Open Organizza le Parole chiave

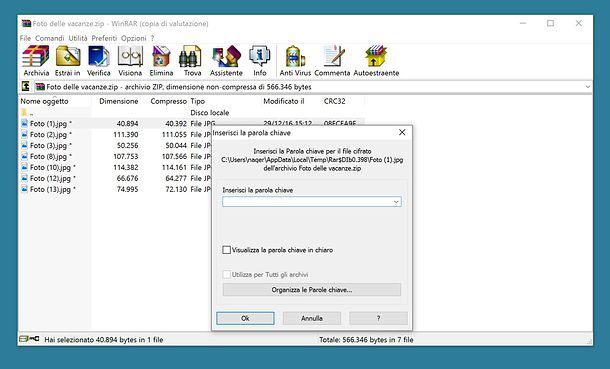coord(312,290)
